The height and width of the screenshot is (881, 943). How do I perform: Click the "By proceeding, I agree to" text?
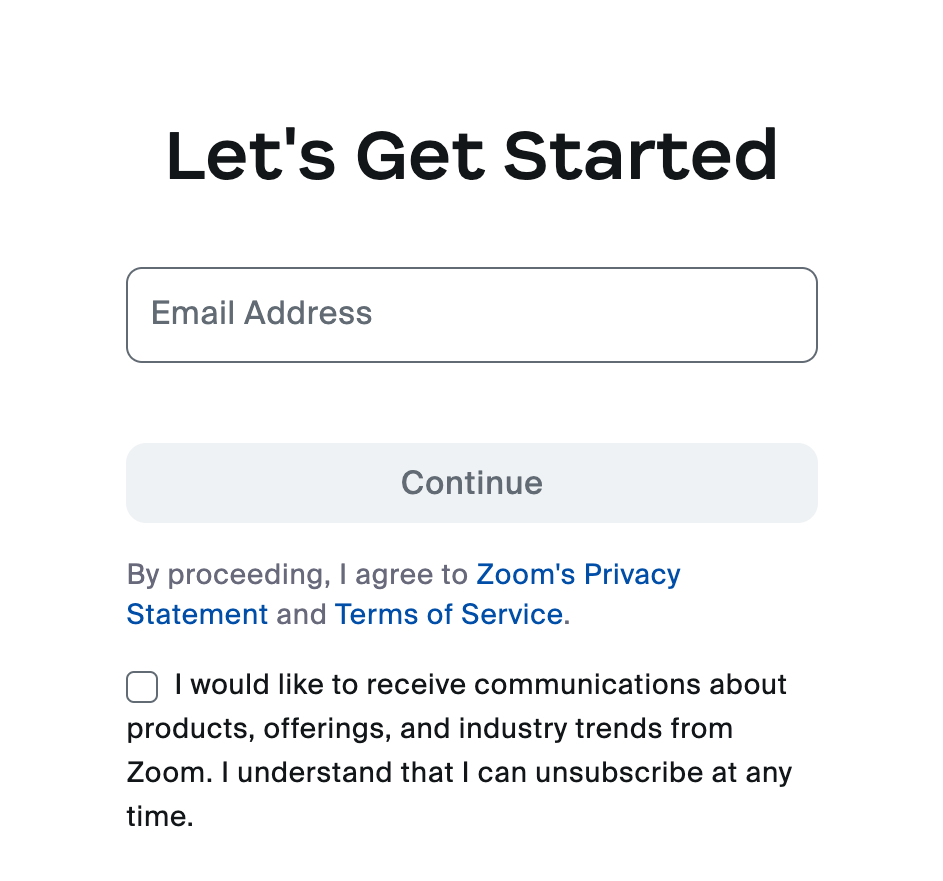(x=297, y=575)
